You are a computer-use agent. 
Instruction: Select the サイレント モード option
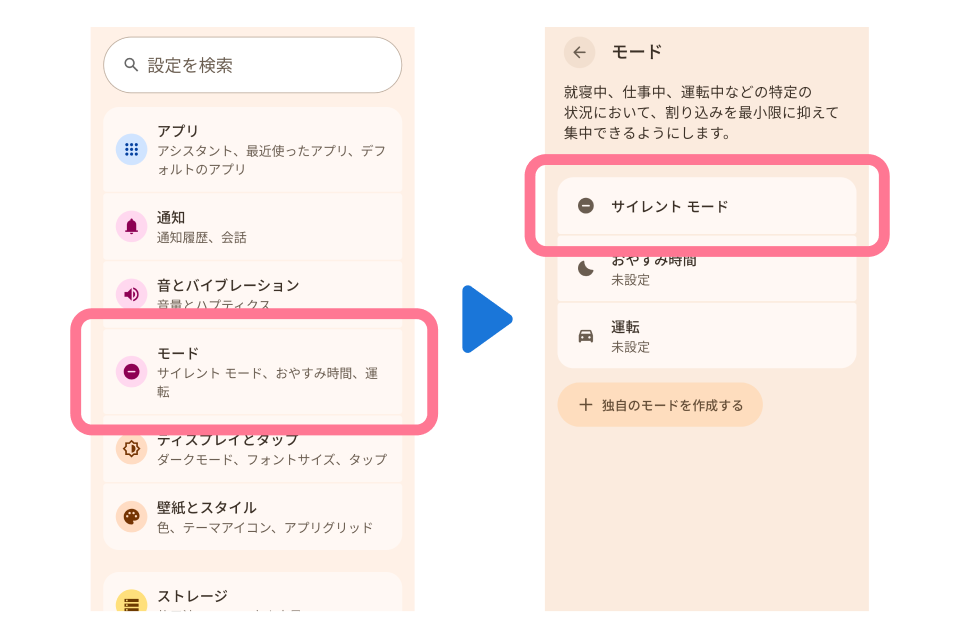[x=706, y=206]
